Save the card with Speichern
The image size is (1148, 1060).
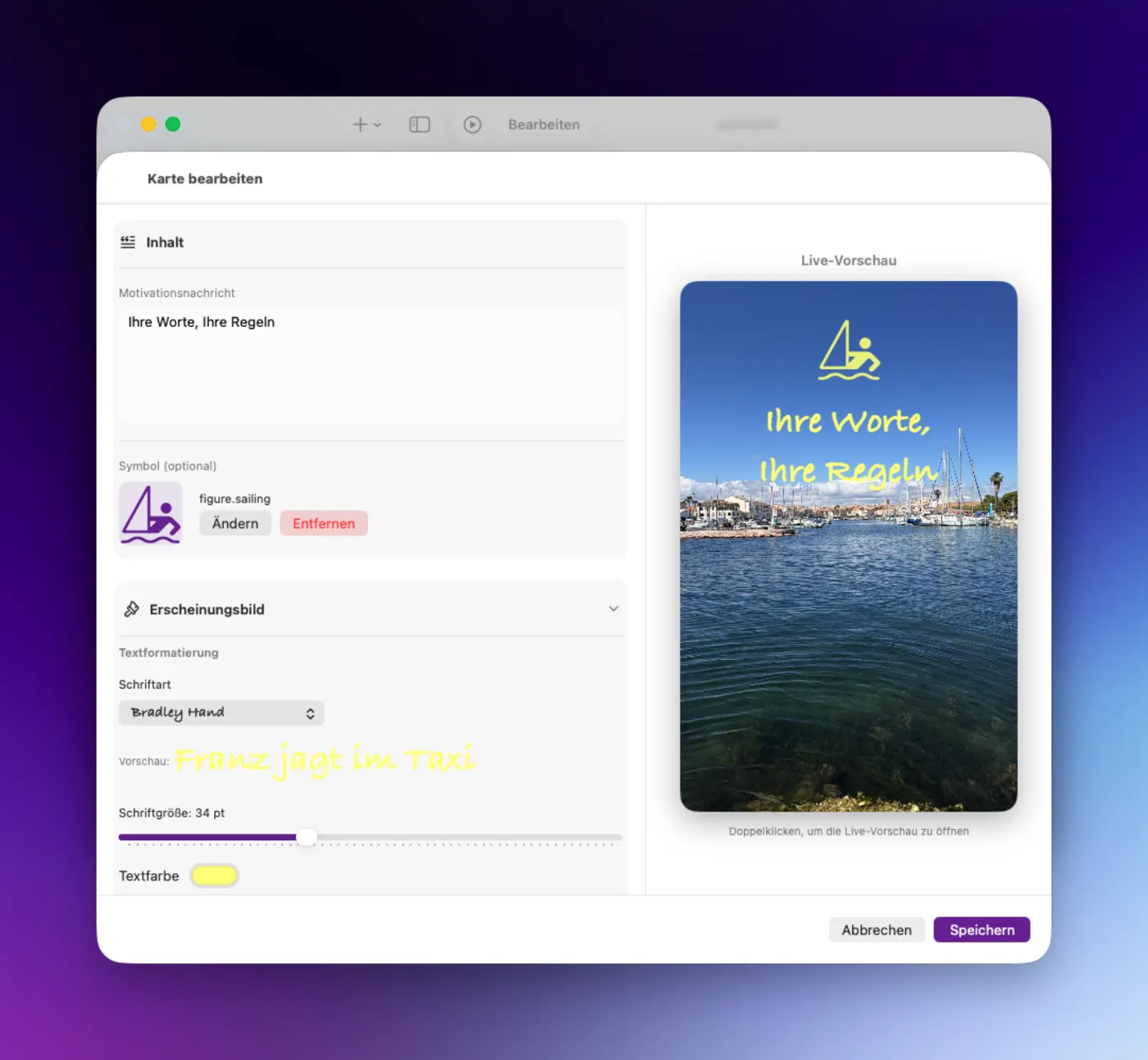[982, 930]
